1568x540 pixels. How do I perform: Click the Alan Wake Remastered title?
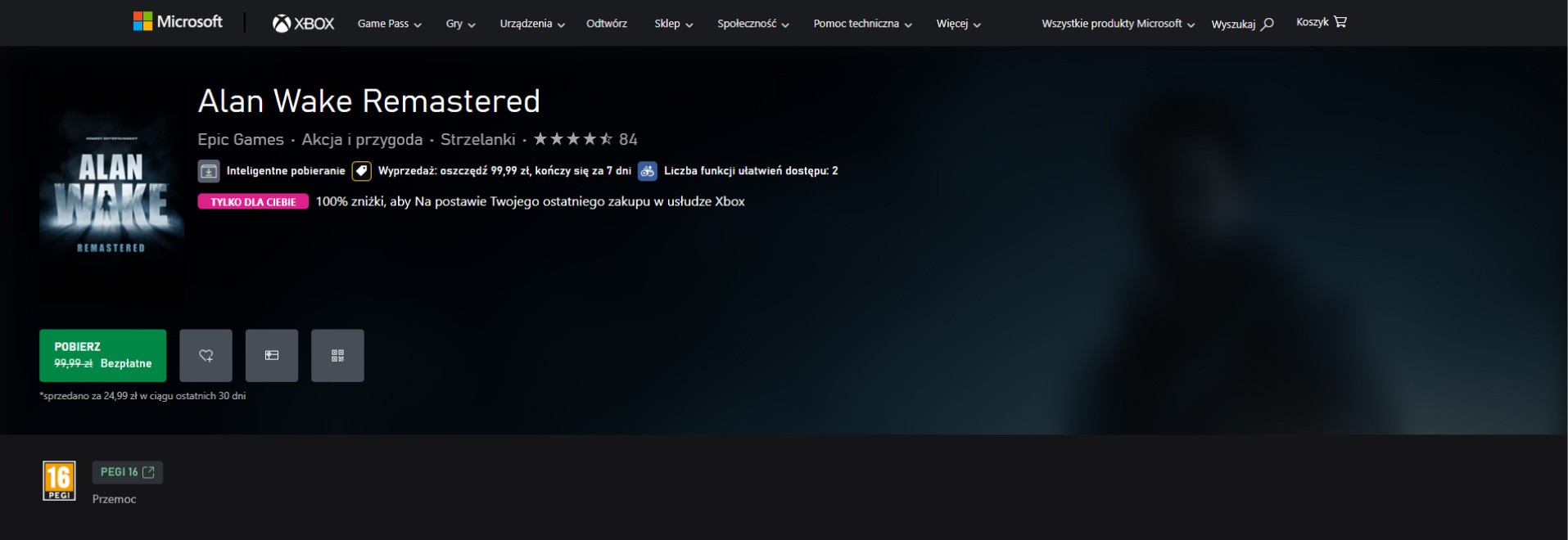(x=368, y=101)
